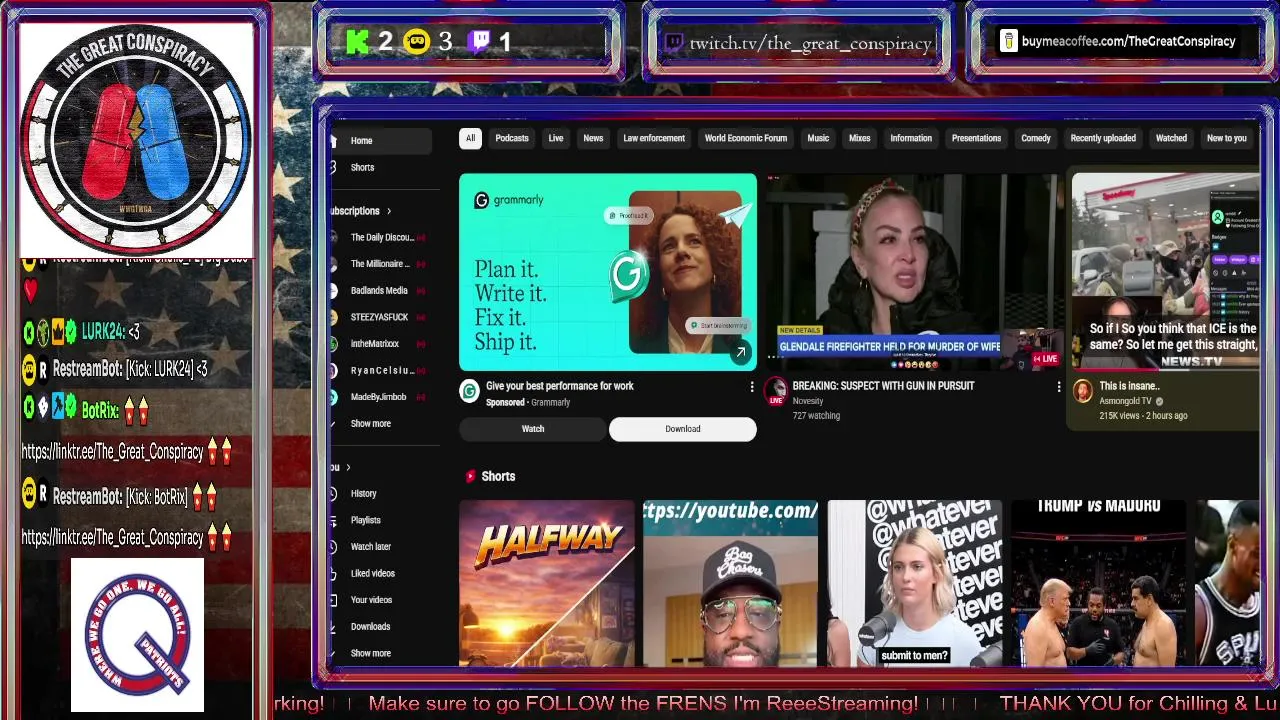This screenshot has width=1280, height=720.
Task: Click the buymeacoffee.com/TheGreatConspiracy text
Action: 1129,41
